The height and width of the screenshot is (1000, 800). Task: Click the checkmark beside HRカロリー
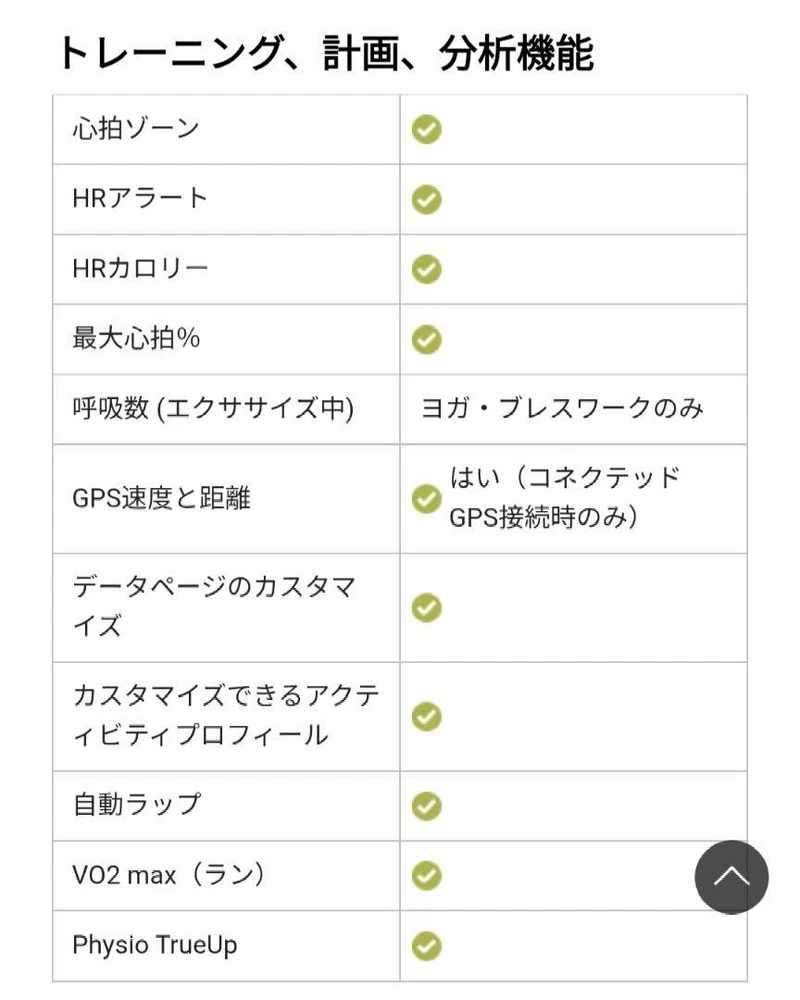coord(427,270)
